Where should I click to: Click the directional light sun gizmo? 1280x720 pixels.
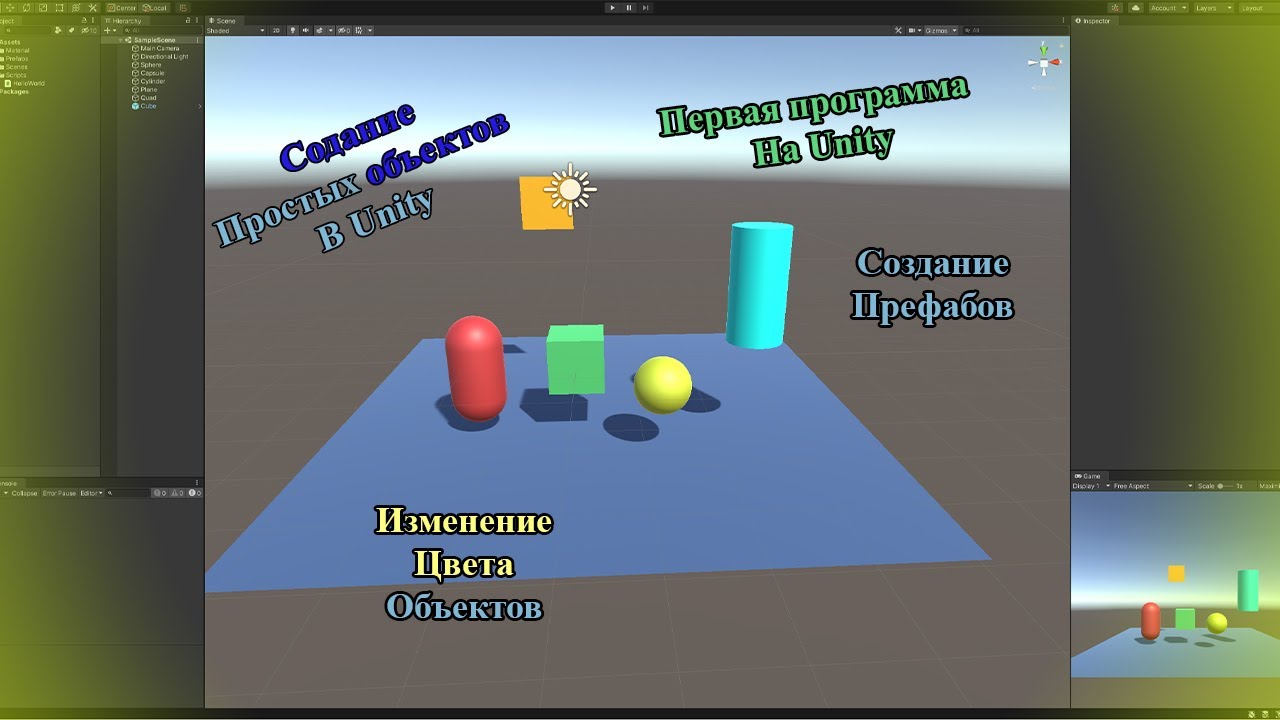tap(570, 188)
